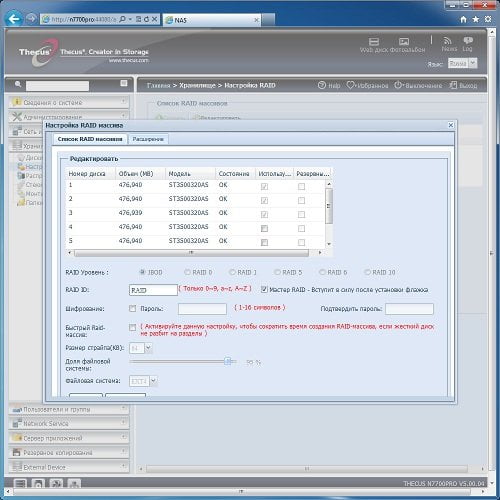Click the file system percentage slider handle
Image resolution: width=500 pixels, height=500 pixels.
click(228, 361)
